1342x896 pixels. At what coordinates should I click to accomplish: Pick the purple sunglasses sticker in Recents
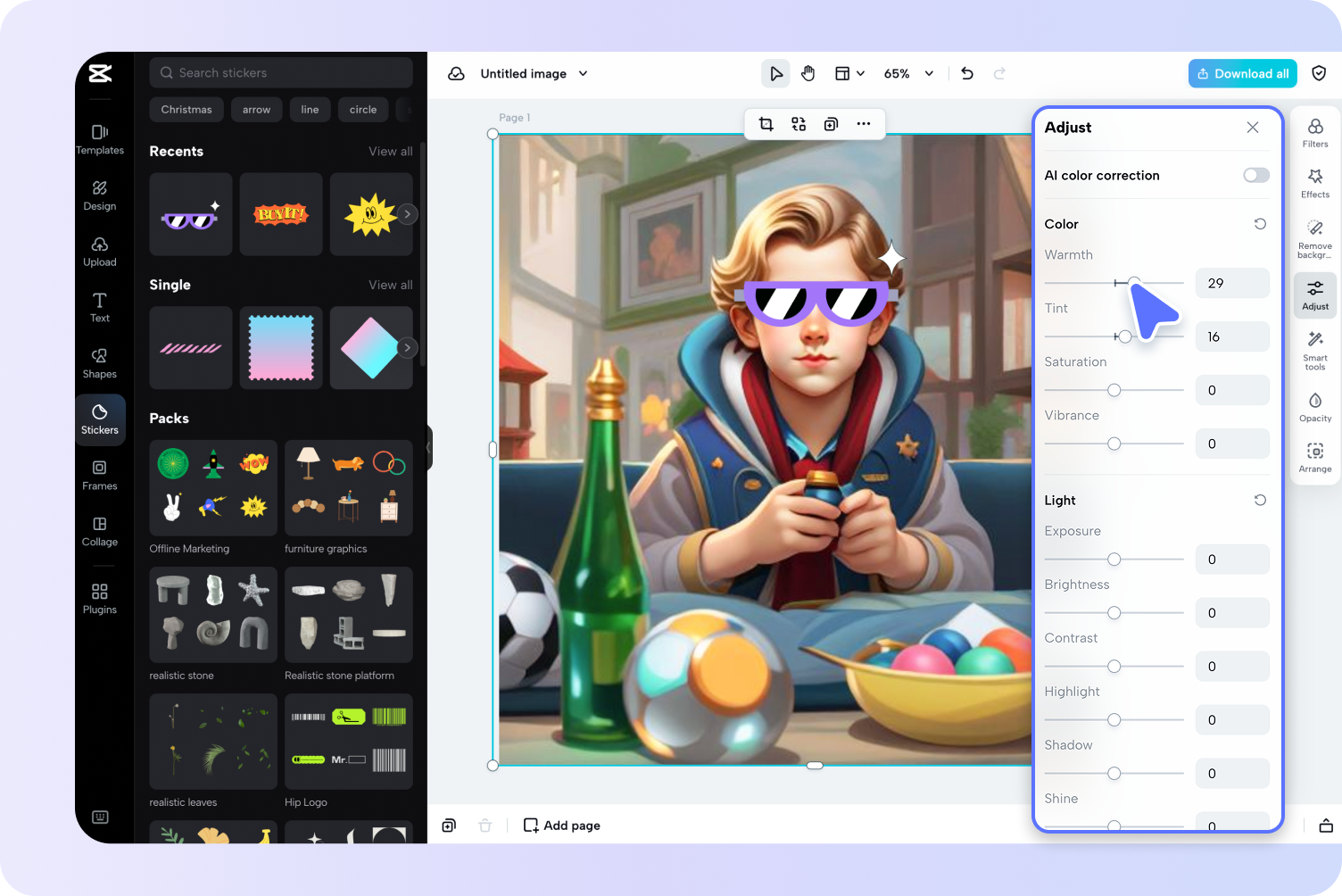[191, 214]
